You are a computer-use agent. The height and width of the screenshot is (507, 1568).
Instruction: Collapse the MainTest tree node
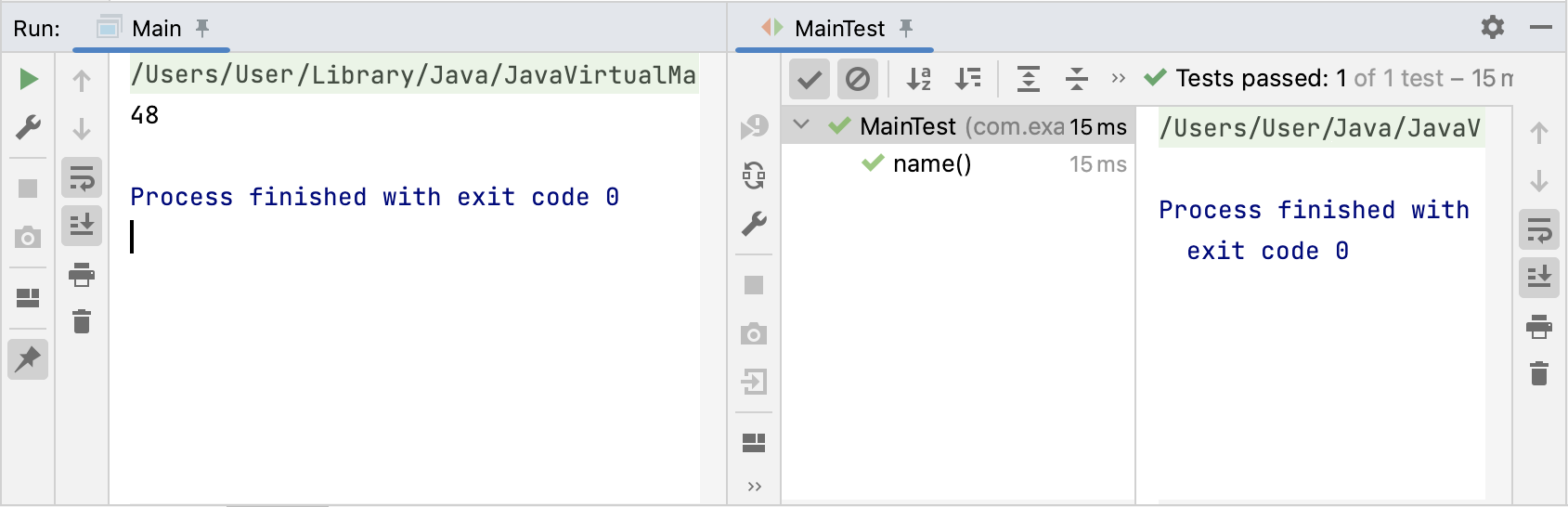coord(802,124)
